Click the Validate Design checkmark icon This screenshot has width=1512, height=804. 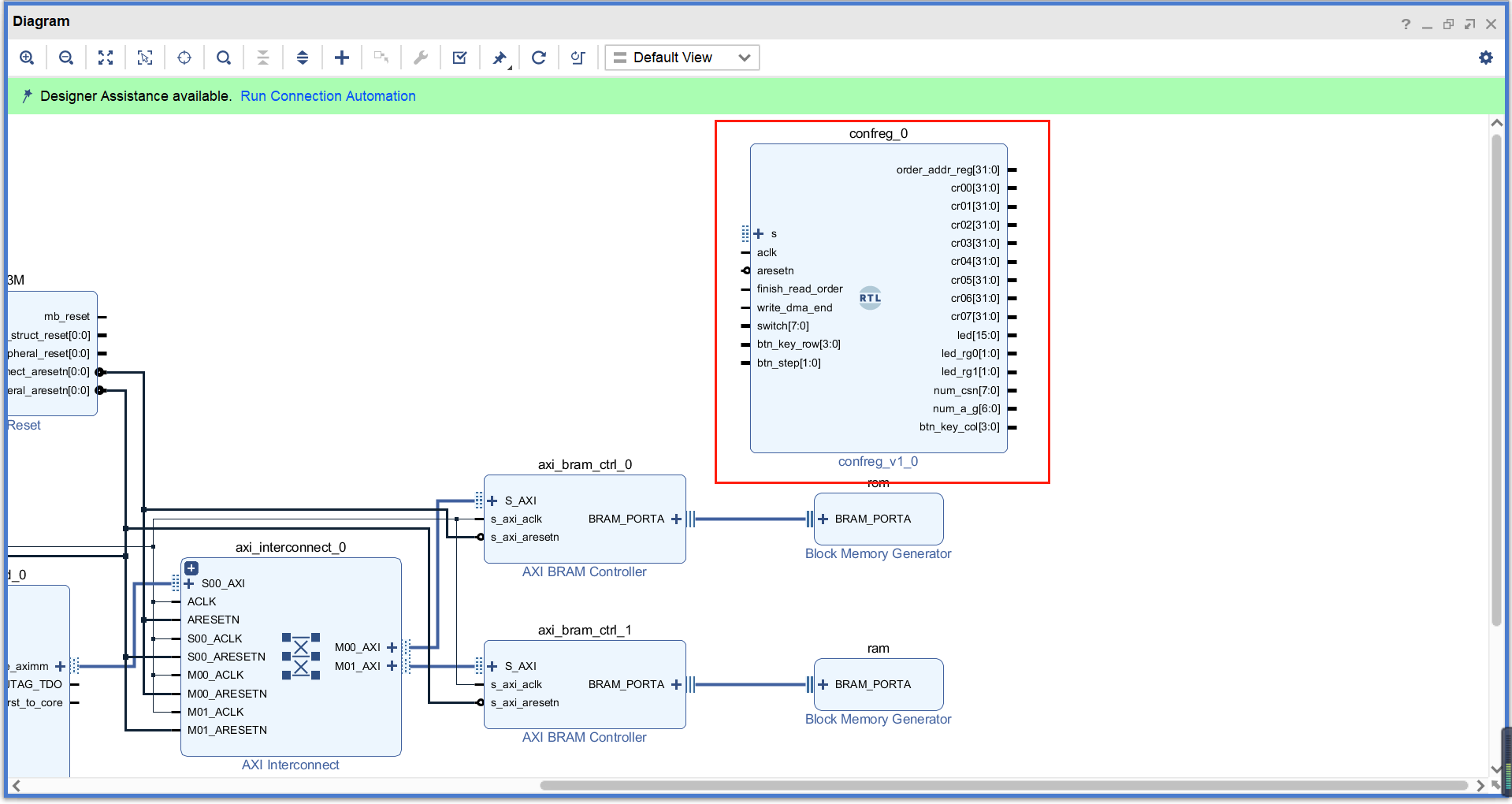(460, 58)
